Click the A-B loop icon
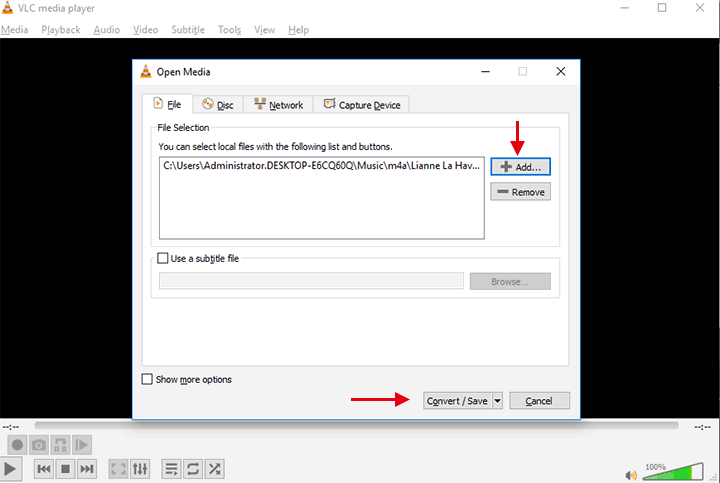Screen dimensions: 720x483 [x=60, y=445]
